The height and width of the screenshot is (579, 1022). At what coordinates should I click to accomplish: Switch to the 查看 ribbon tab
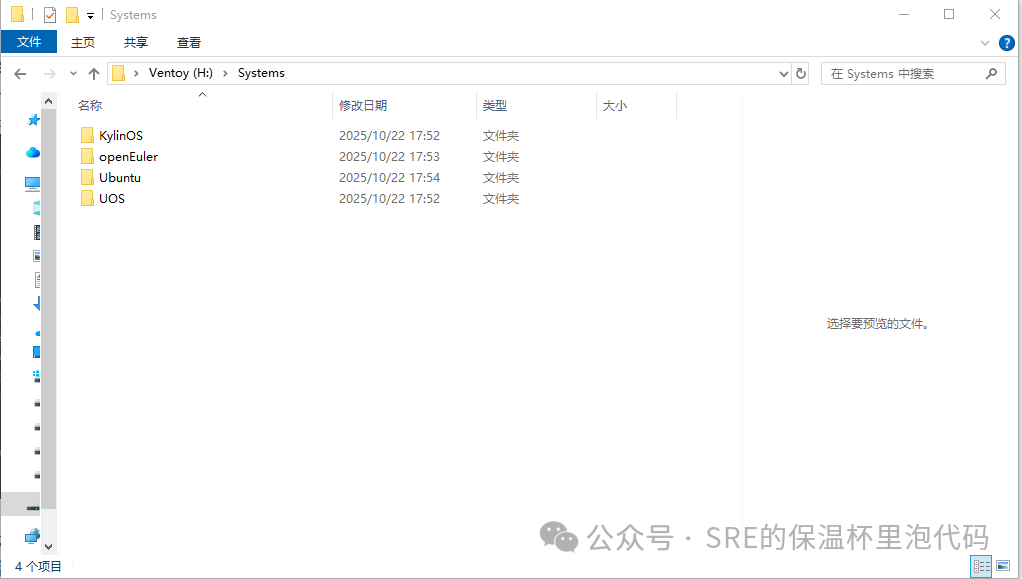tap(189, 42)
